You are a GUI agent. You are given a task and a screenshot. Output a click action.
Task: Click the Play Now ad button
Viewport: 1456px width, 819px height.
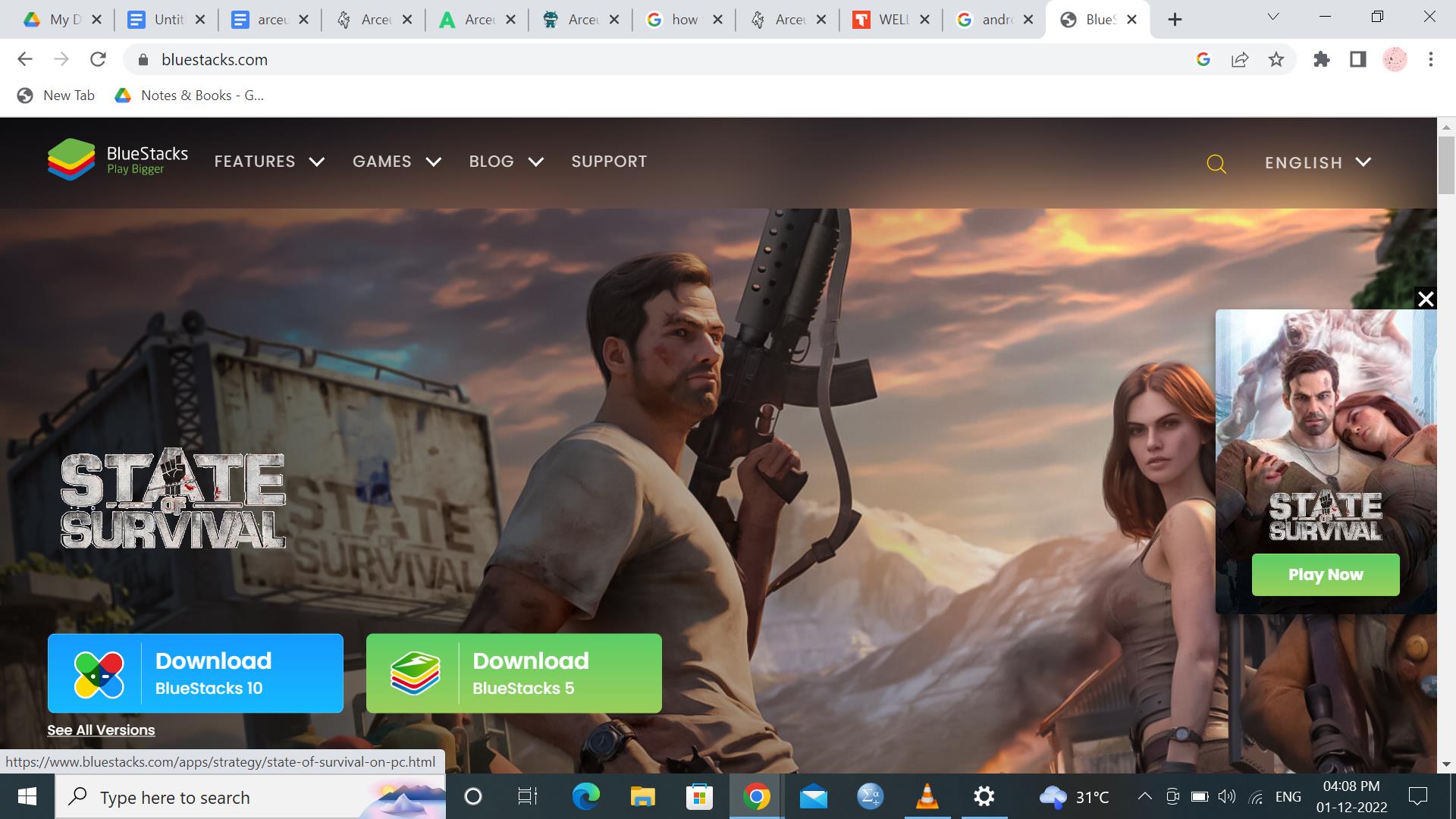coord(1325,575)
